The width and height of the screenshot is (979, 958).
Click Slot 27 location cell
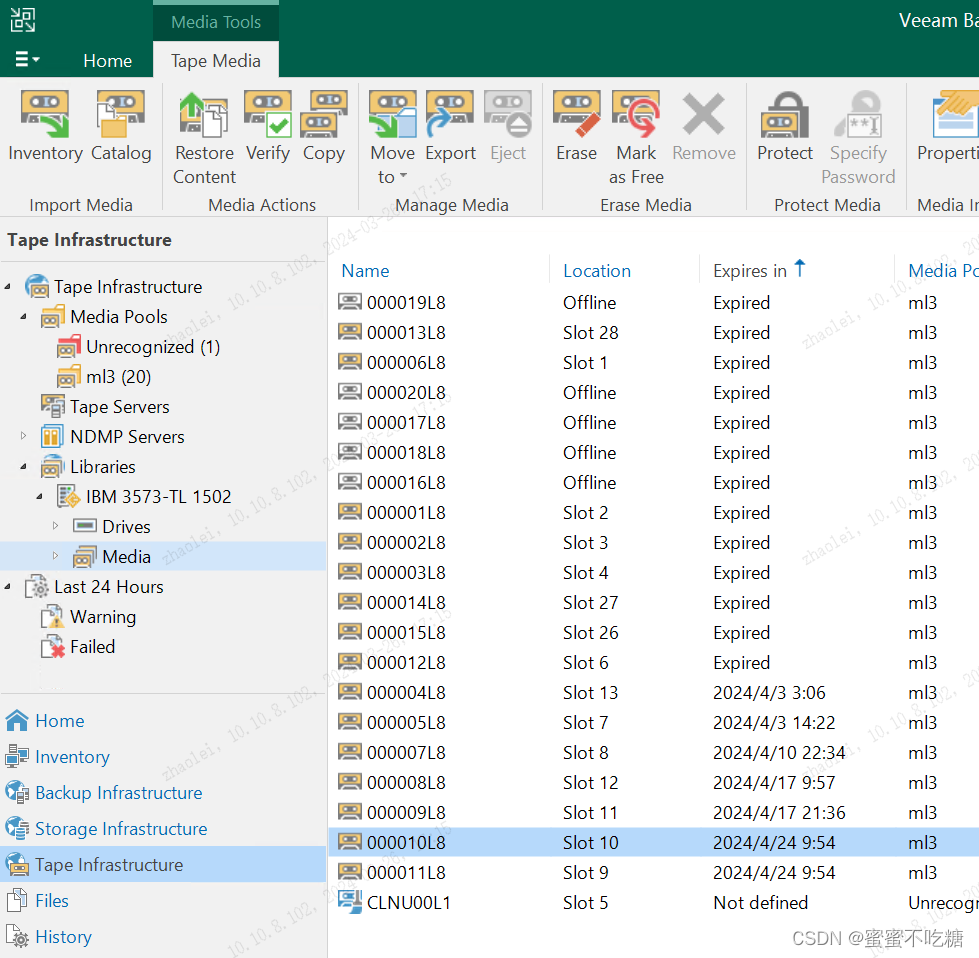click(x=590, y=603)
